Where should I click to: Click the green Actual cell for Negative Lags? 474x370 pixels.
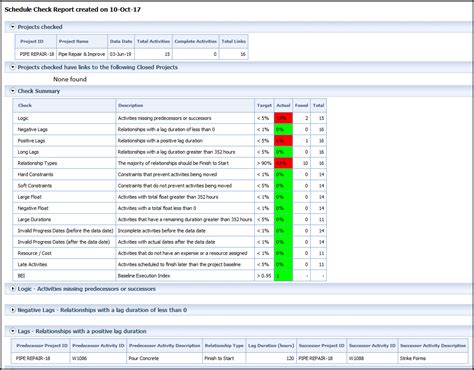pos(283,129)
